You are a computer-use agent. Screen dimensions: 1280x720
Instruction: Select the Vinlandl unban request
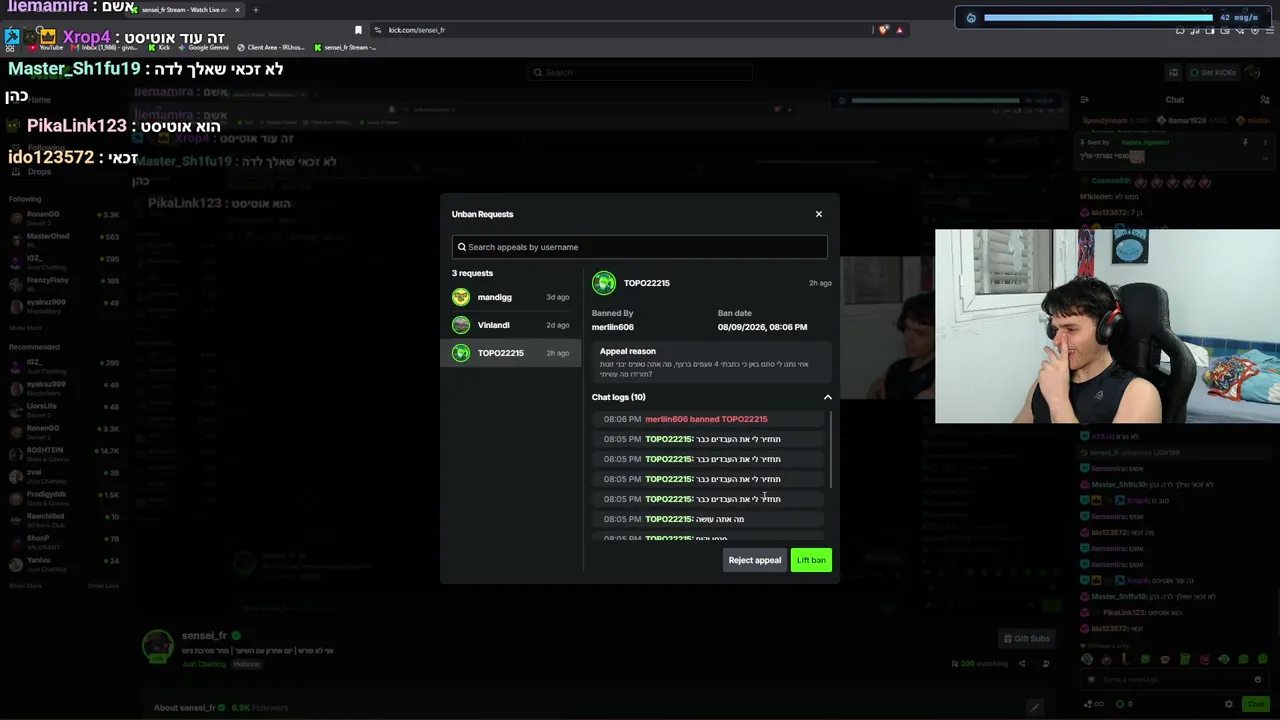tap(511, 325)
